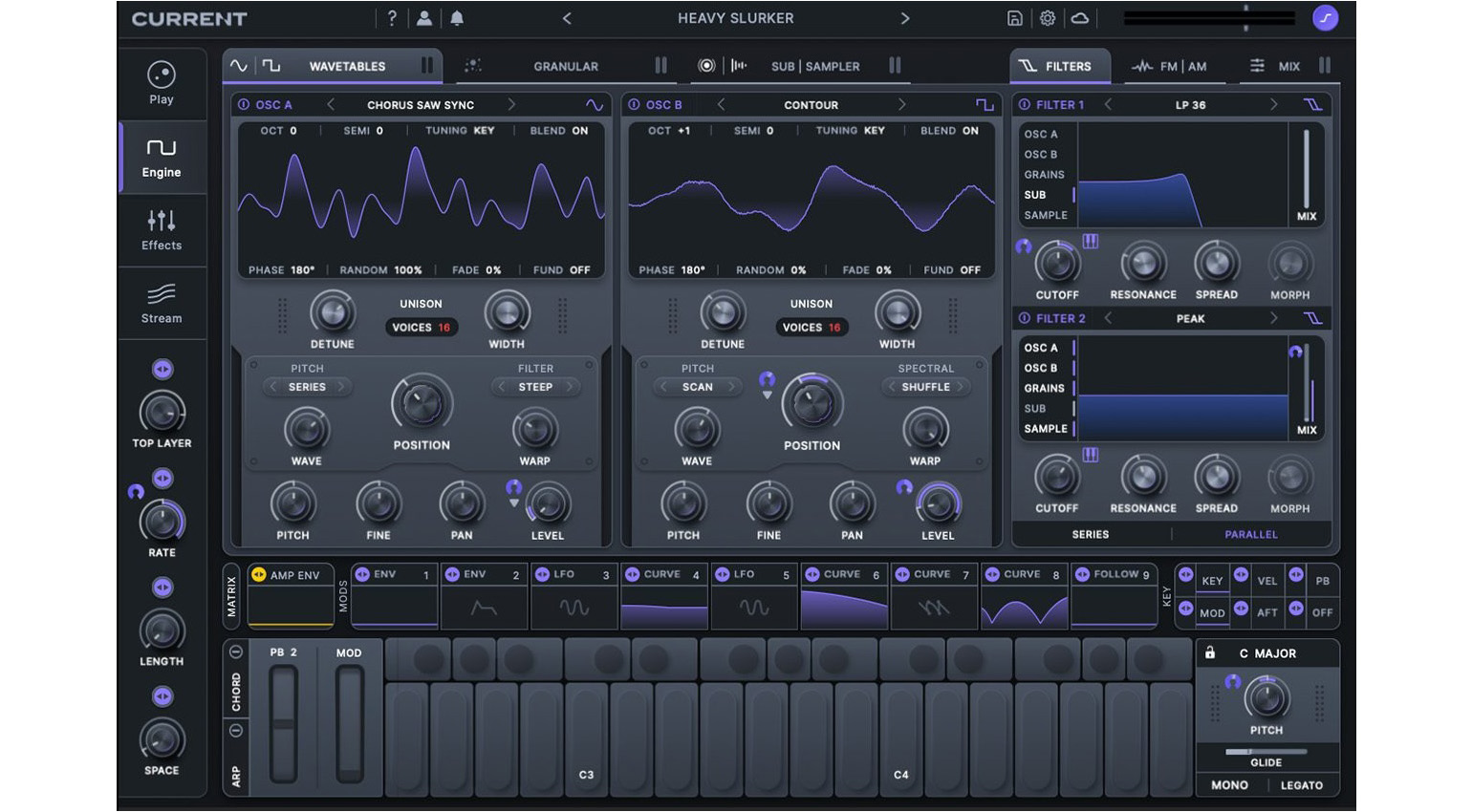Click the MOD wheel strip

349,724
